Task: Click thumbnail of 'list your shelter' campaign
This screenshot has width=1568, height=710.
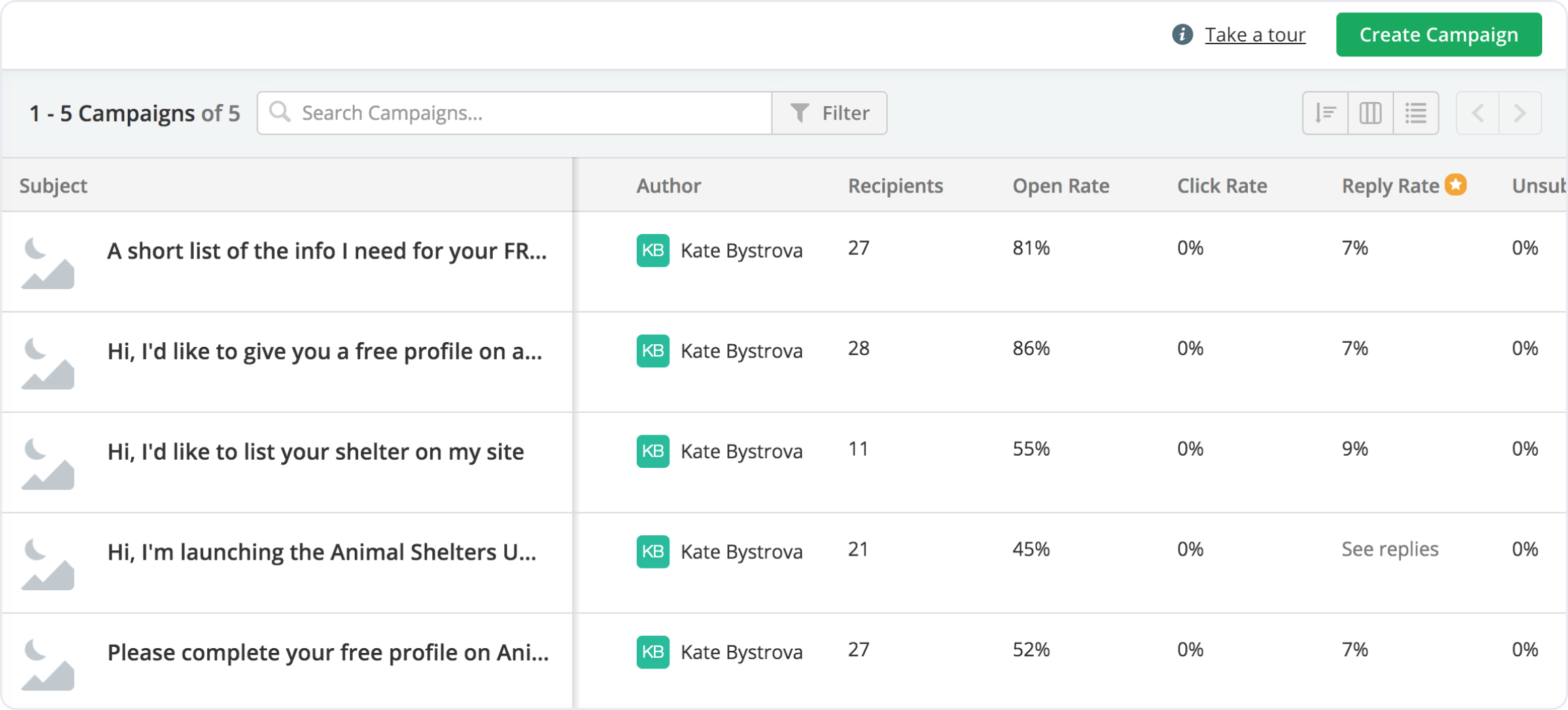Action: (x=48, y=463)
